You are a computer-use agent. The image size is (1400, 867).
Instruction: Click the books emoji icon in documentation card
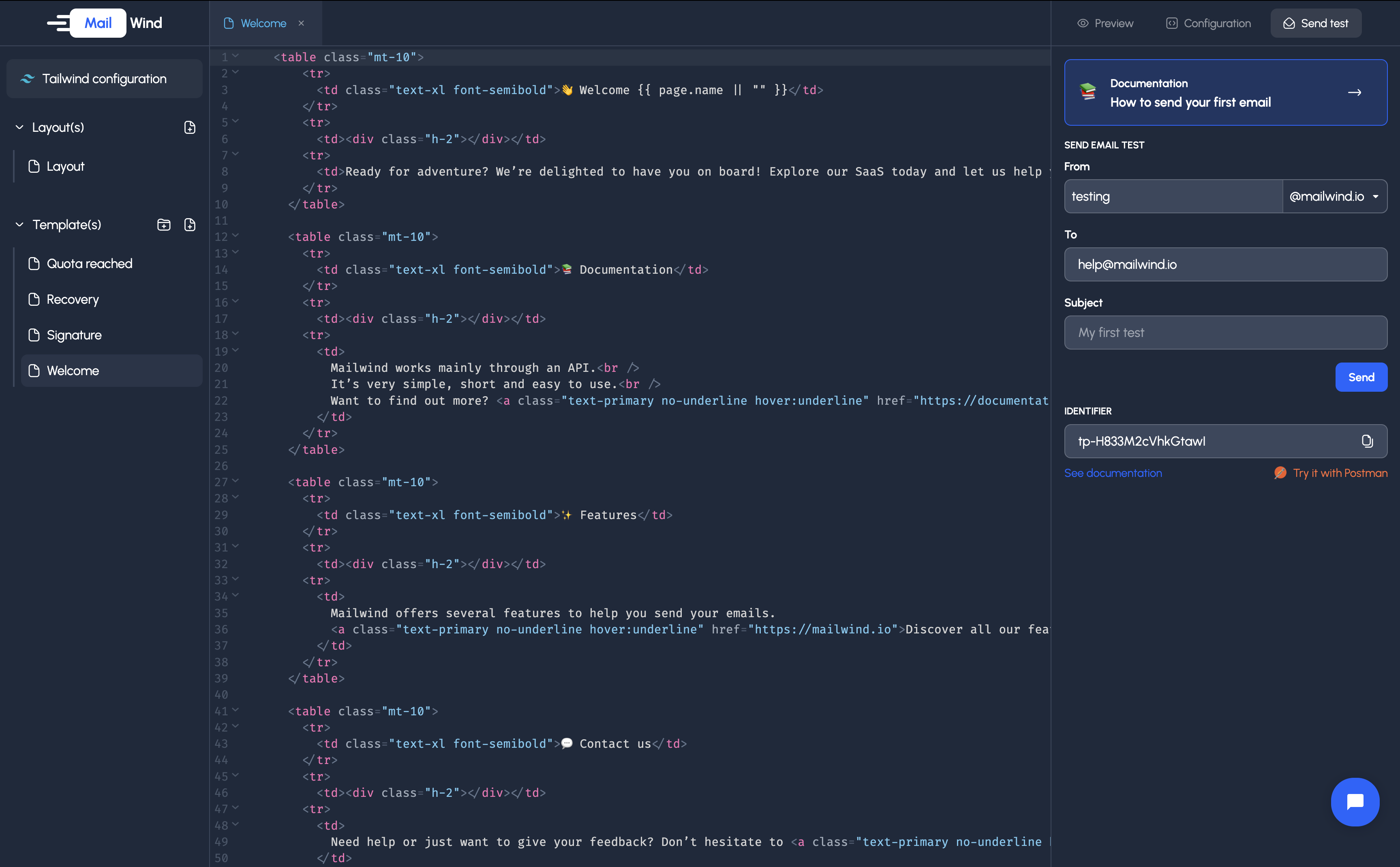pyautogui.click(x=1087, y=92)
